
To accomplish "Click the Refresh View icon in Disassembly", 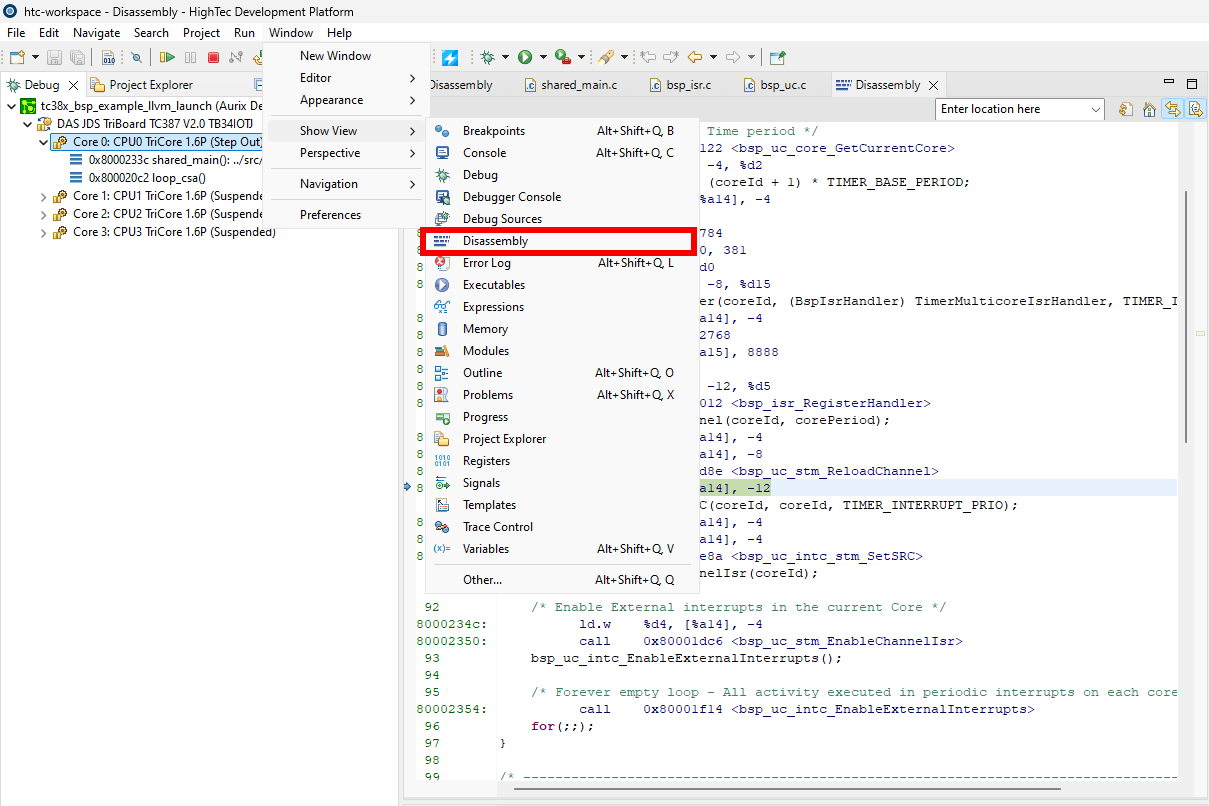I will 1126,109.
